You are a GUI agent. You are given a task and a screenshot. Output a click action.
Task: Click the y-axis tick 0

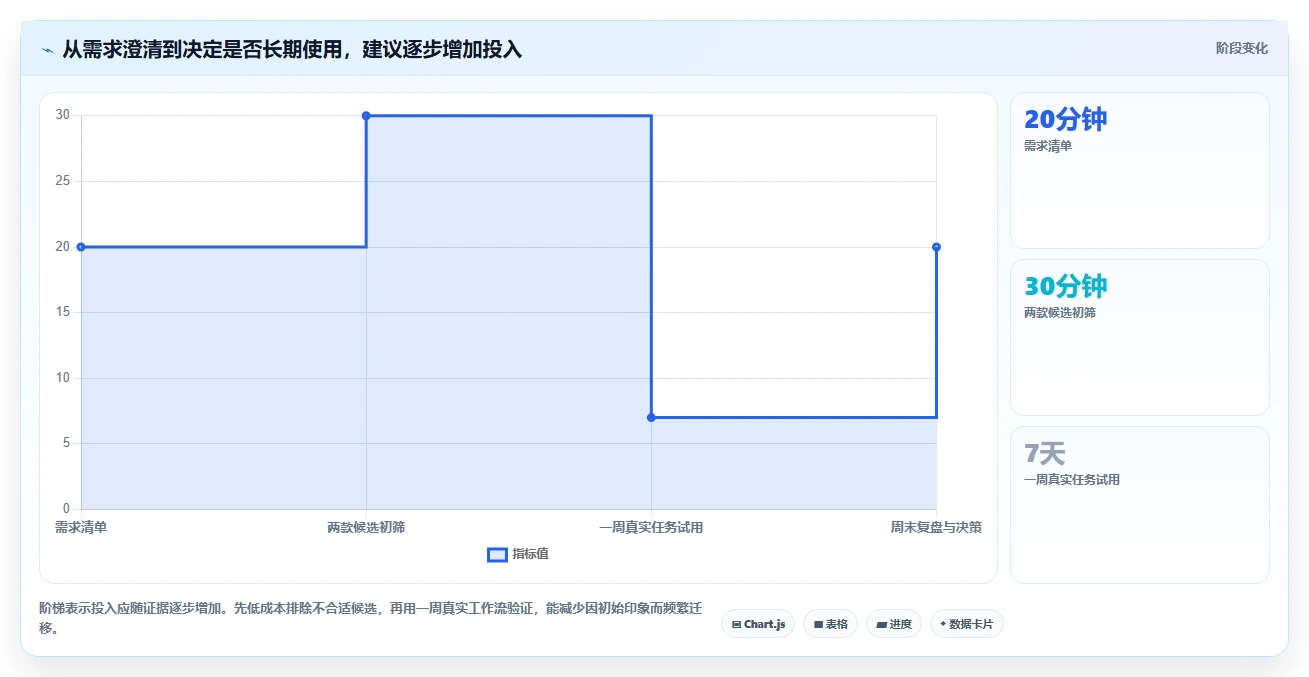[x=66, y=509]
